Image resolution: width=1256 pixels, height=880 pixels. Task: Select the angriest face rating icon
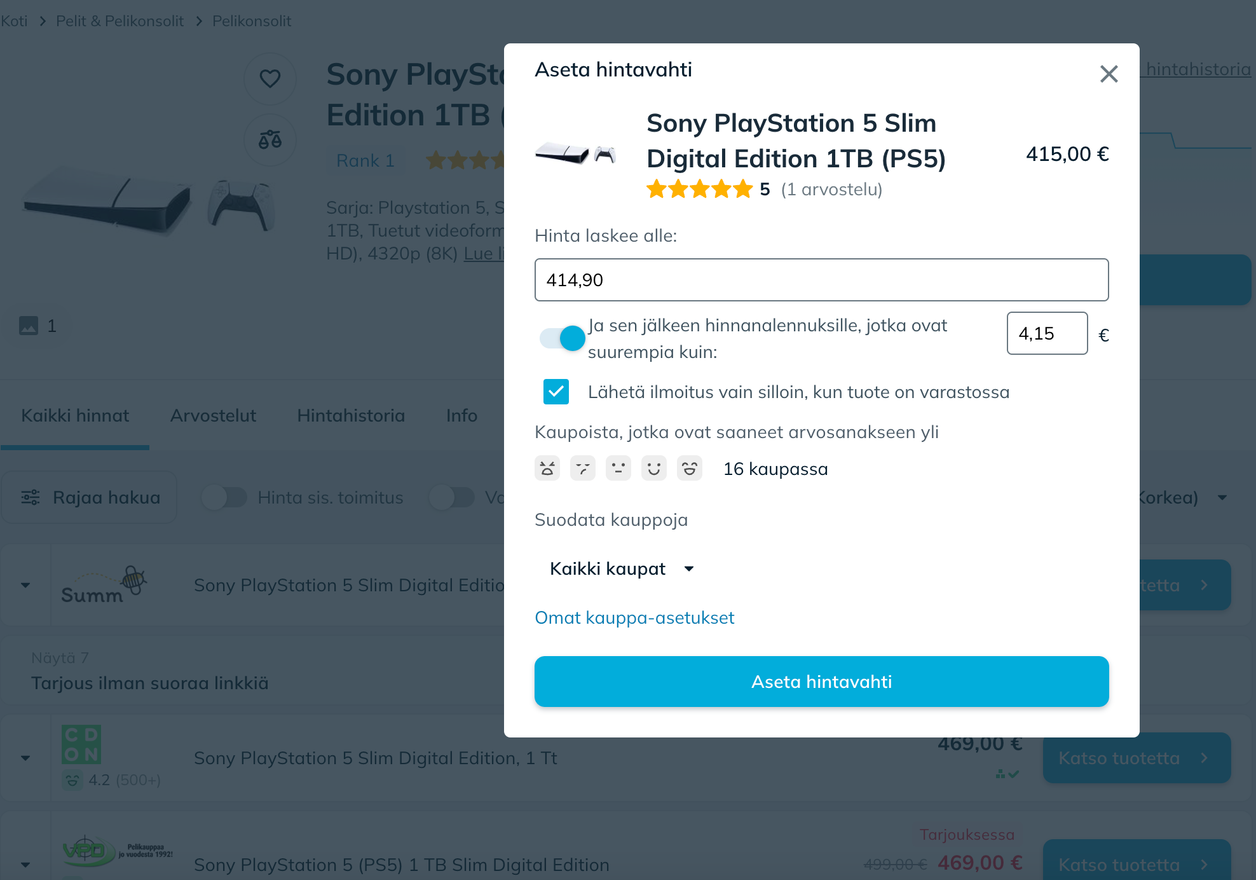[547, 468]
